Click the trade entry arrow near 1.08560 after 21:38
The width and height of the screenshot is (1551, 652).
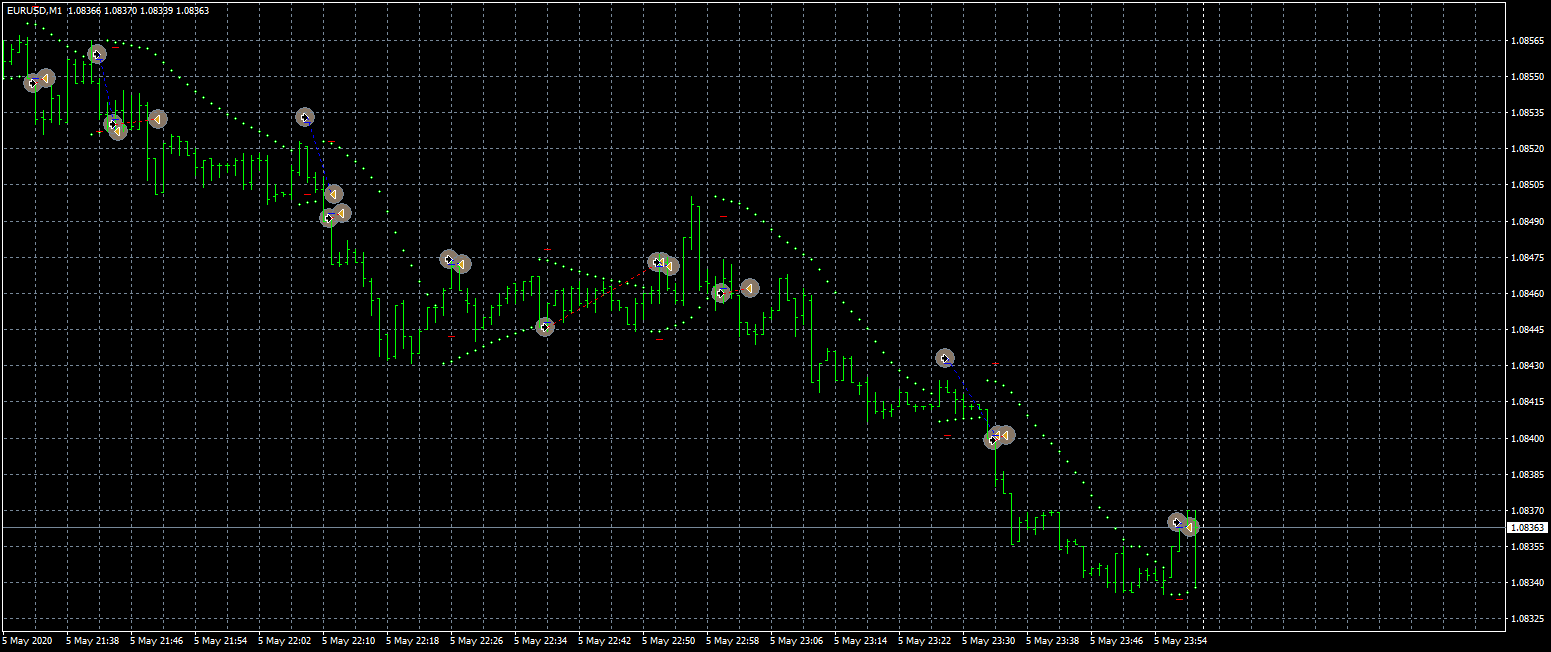pyautogui.click(x=97, y=54)
